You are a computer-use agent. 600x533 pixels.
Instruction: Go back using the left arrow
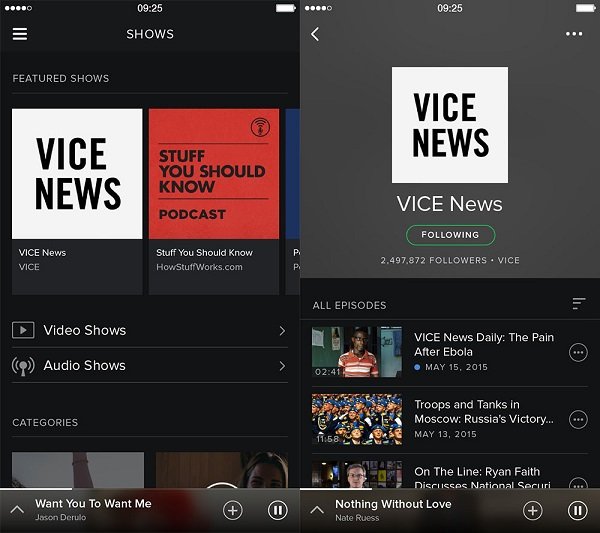click(315, 34)
